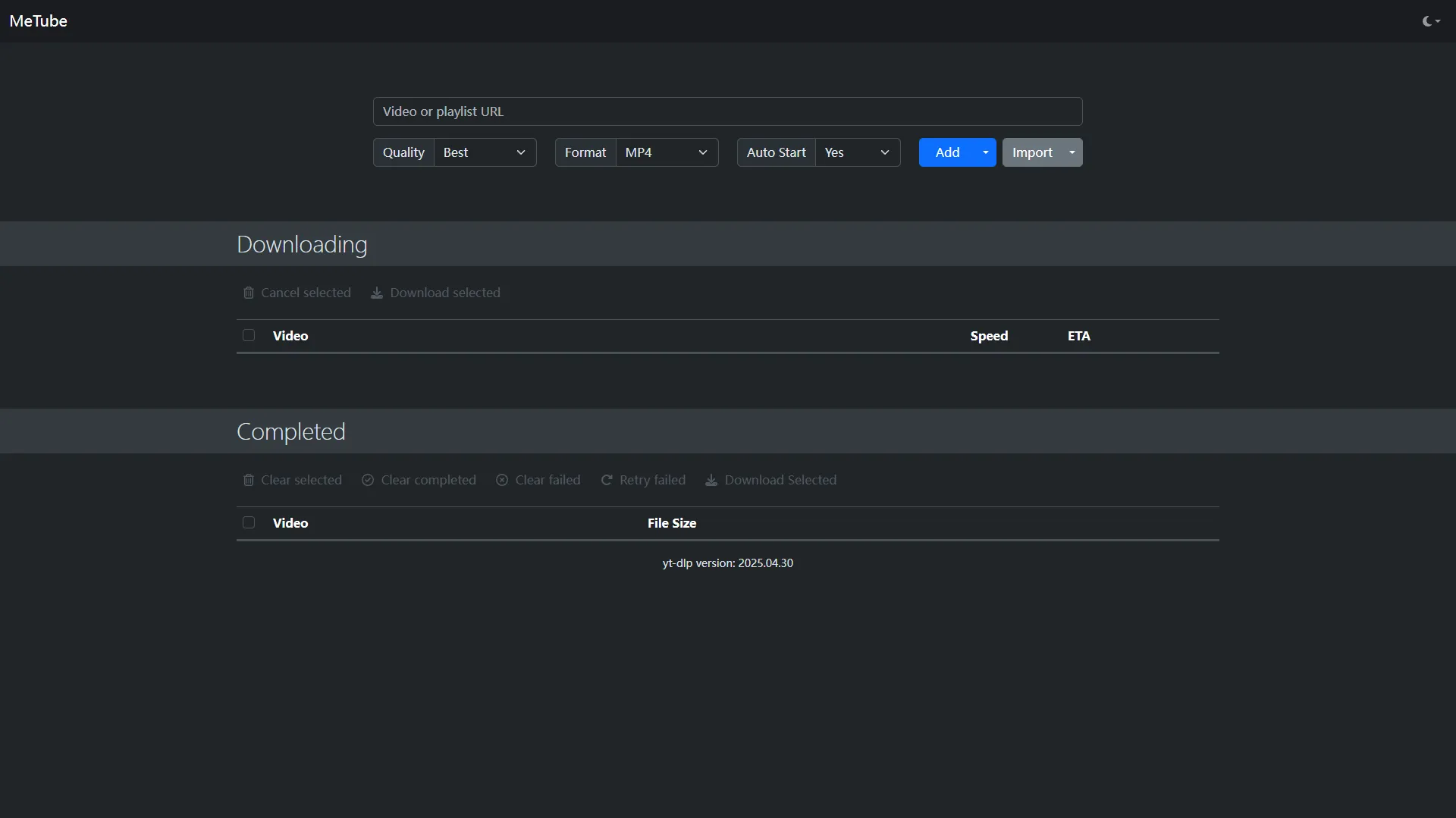Screen dimensions: 1456x818
Task: Click the Auto Start label
Action: [776, 152]
